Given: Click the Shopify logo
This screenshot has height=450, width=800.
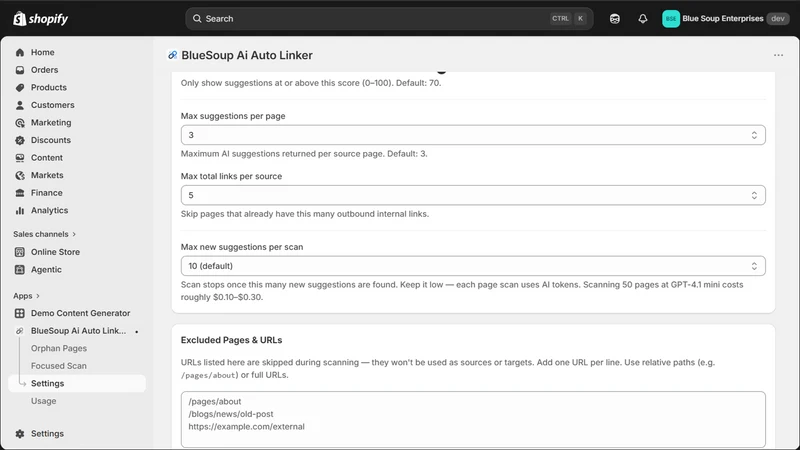Looking at the screenshot, I should pyautogui.click(x=41, y=19).
